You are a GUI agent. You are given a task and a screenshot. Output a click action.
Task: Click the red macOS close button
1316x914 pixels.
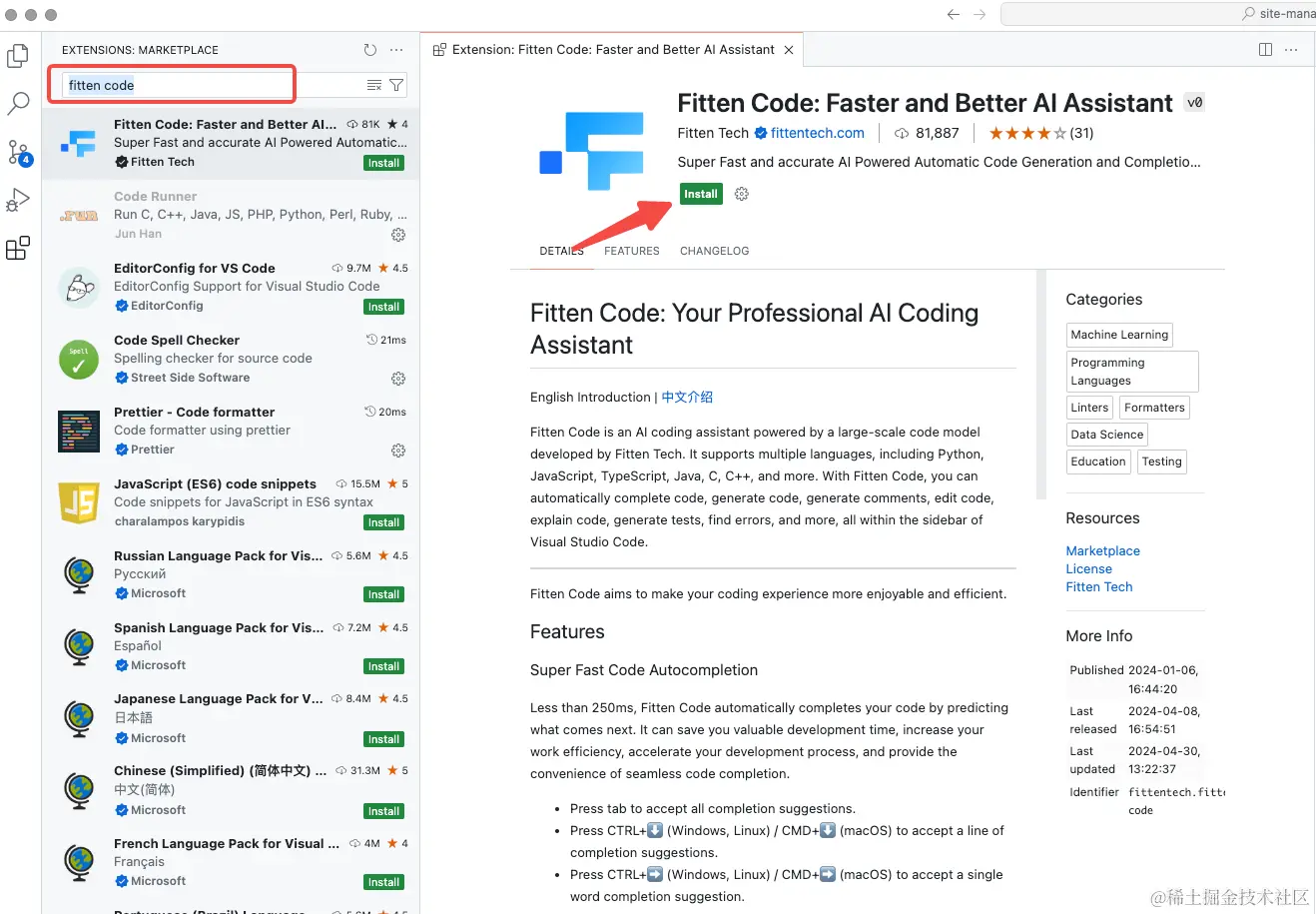coord(12,15)
